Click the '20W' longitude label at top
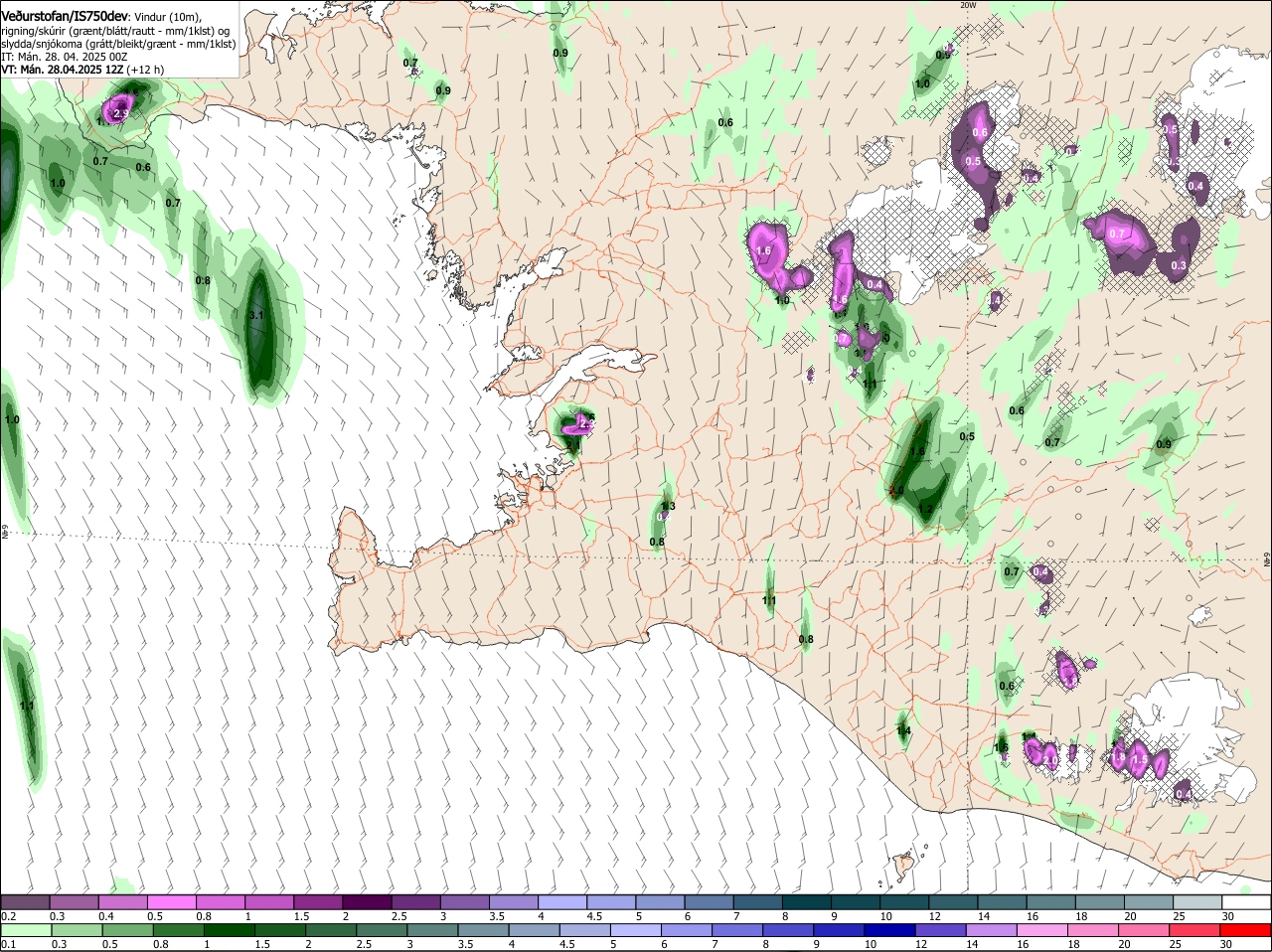The image size is (1272, 952). (x=969, y=5)
